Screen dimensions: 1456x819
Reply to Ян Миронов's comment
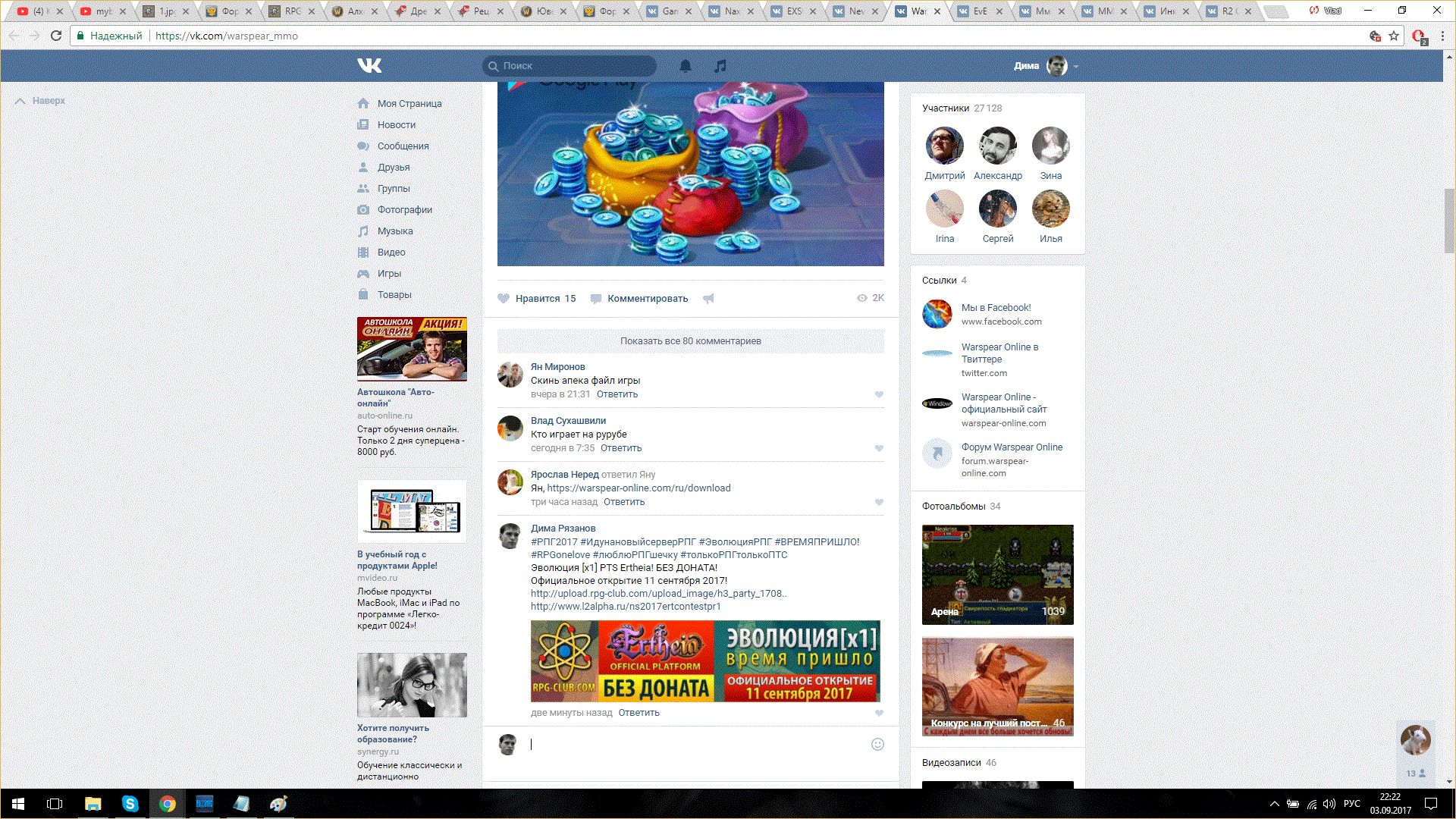coord(617,394)
